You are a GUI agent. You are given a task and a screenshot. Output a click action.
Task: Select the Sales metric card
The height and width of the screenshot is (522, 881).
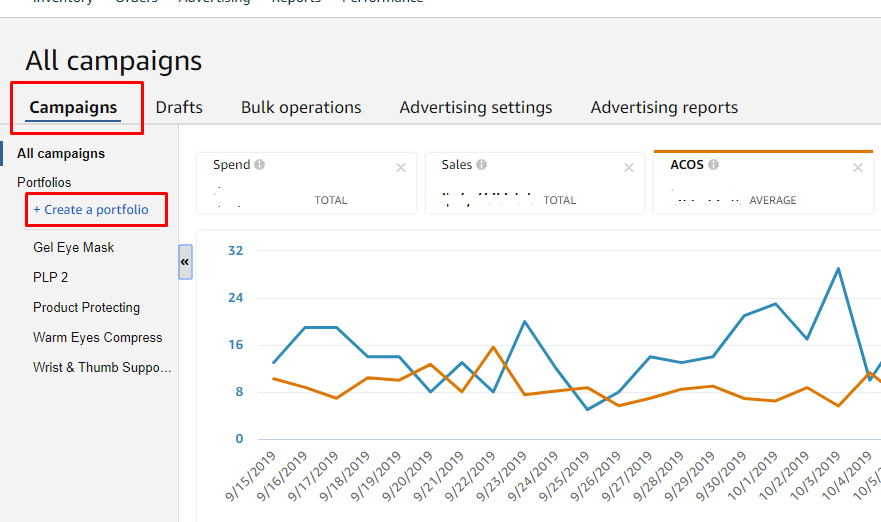tap(535, 183)
